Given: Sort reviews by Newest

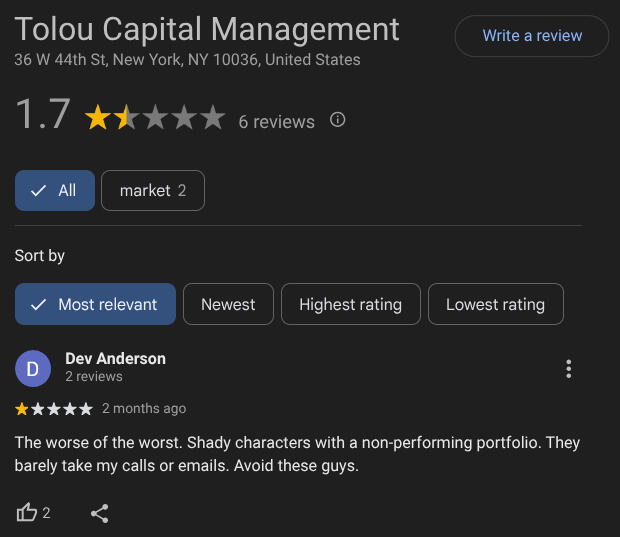Looking at the screenshot, I should tap(228, 304).
